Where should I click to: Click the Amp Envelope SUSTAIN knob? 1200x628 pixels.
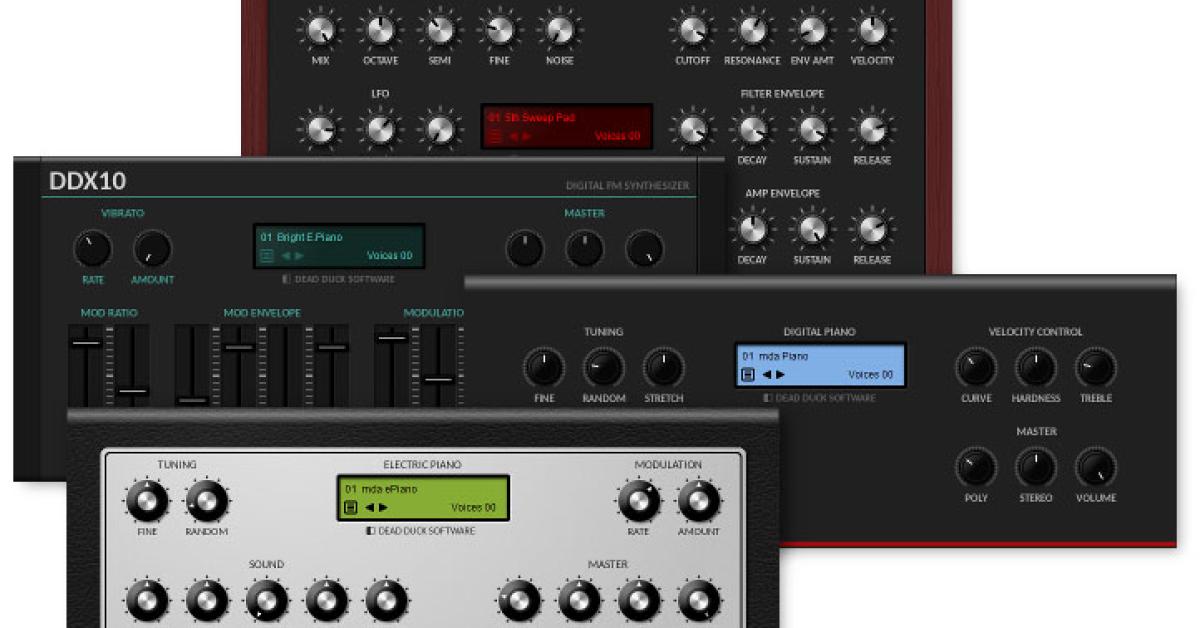coord(812,229)
